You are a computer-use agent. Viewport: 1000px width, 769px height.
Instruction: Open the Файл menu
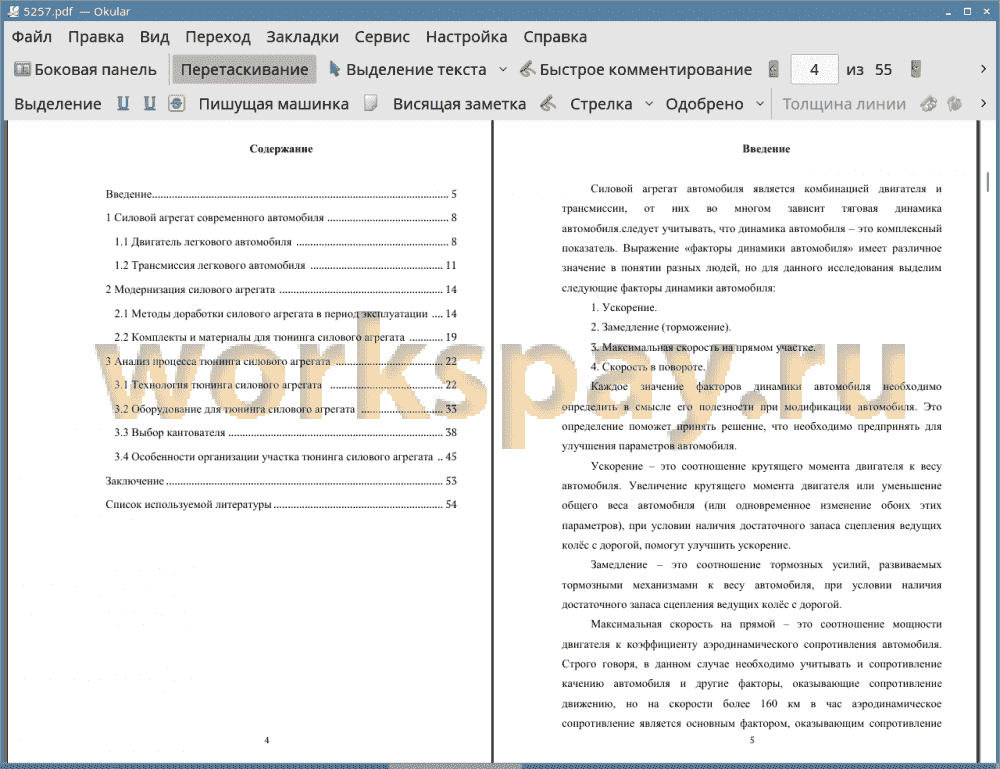[x=32, y=37]
